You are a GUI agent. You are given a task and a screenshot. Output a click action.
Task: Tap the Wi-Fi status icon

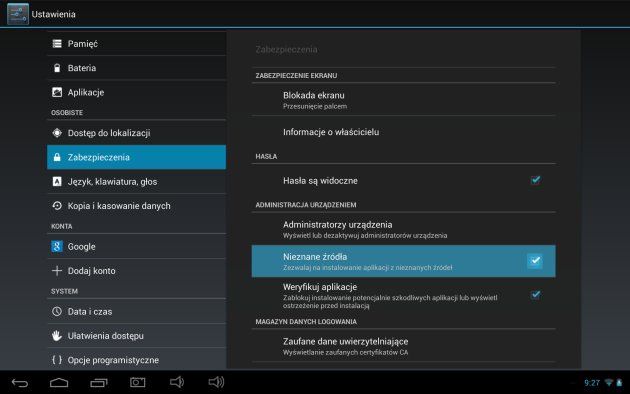pos(609,383)
